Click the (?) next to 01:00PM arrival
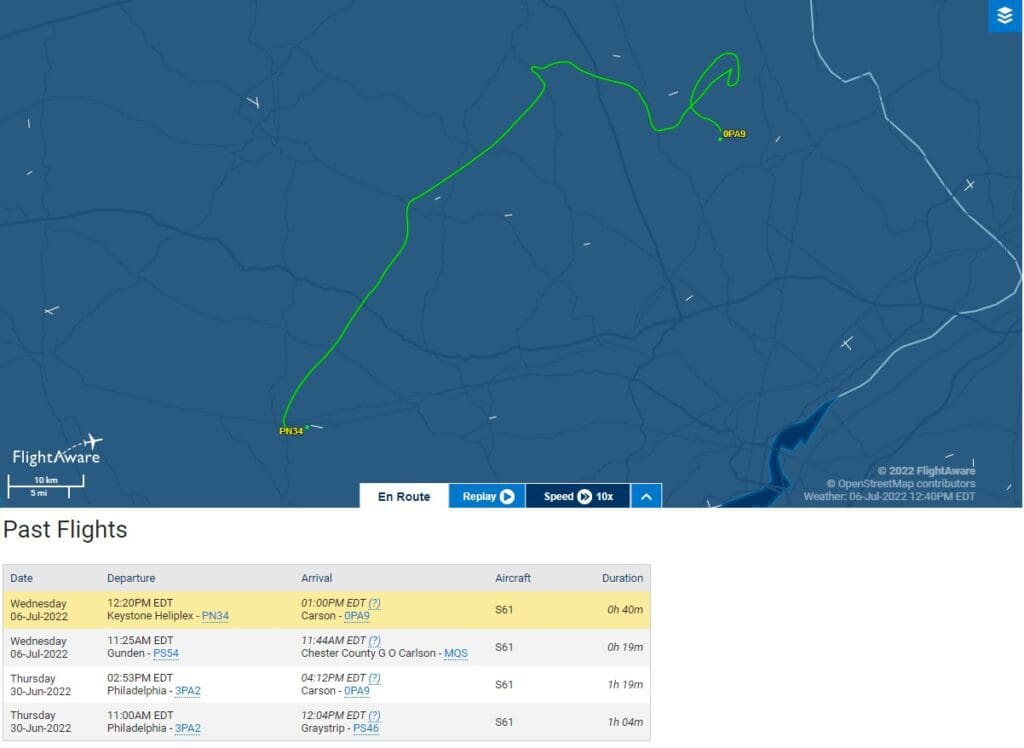The image size is (1024, 748). point(375,603)
